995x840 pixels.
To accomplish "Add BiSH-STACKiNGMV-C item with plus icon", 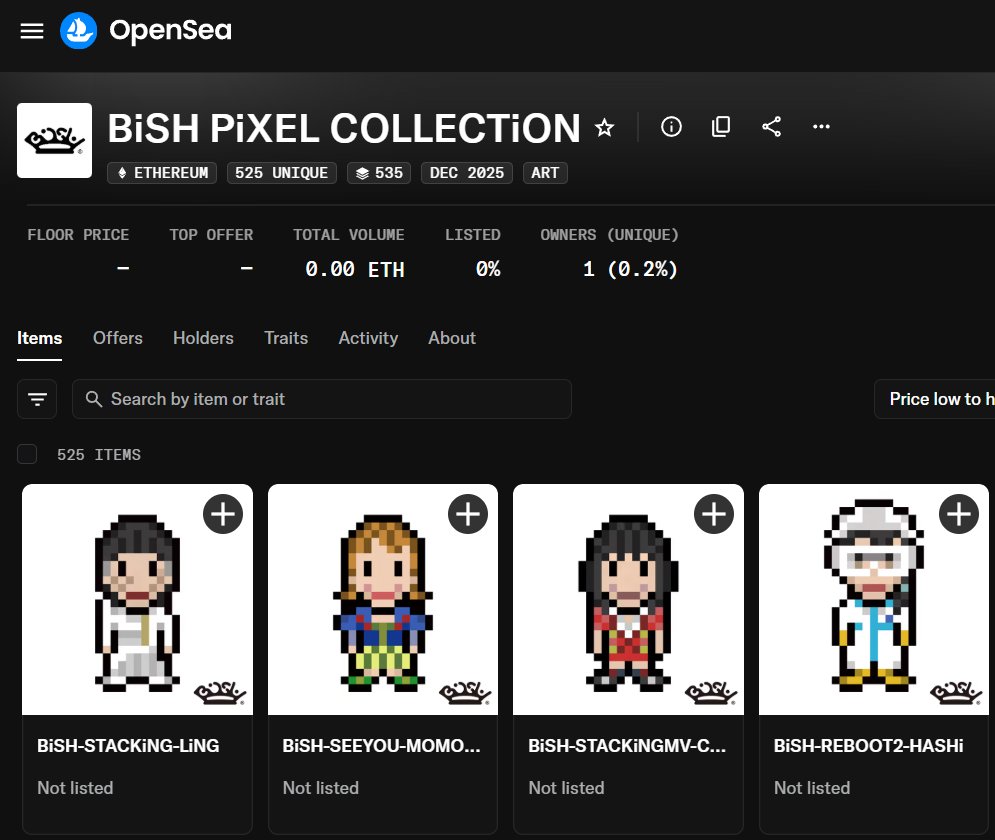I will tap(714, 514).
